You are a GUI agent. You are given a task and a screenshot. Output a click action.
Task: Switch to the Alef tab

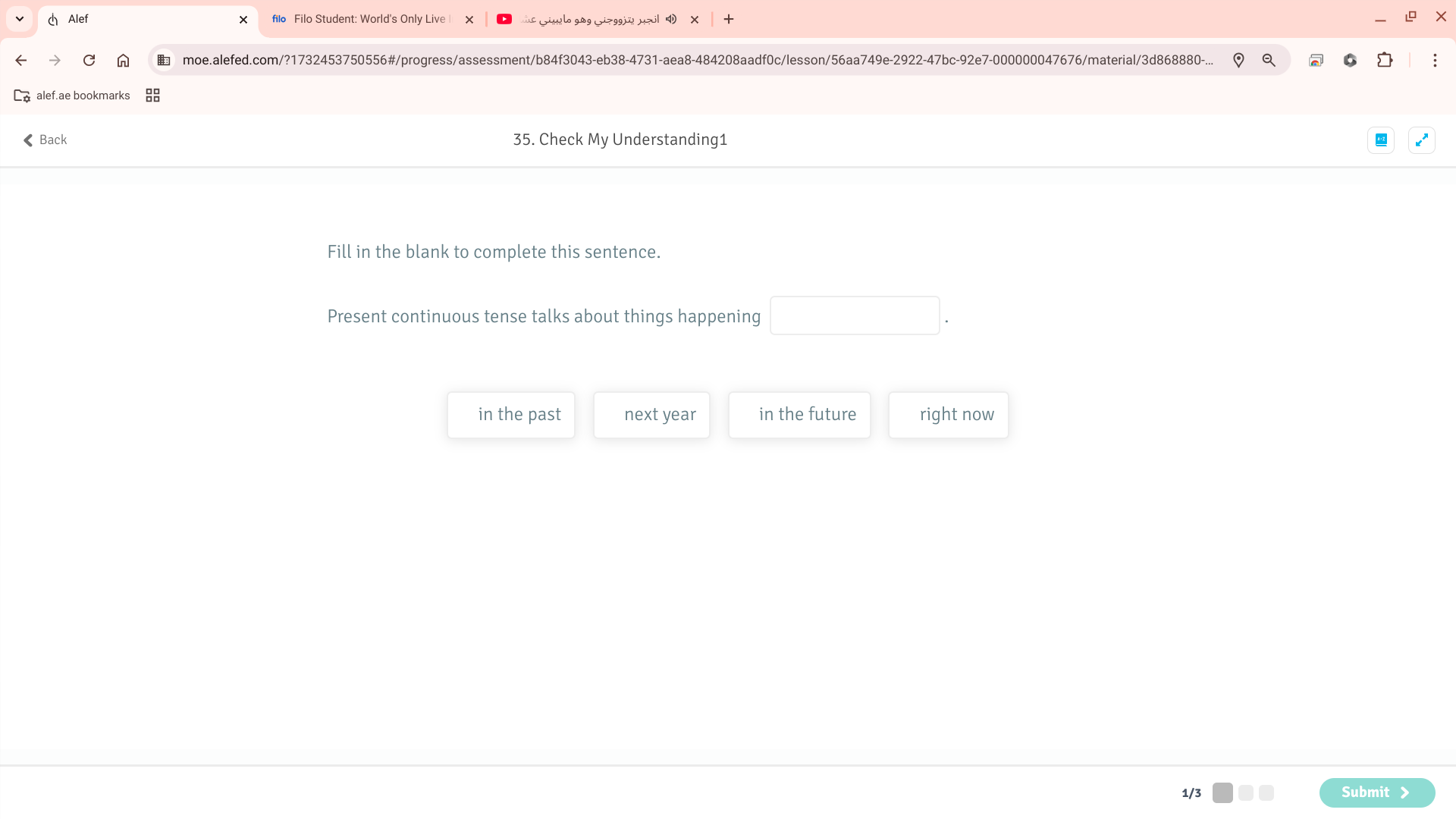pyautogui.click(x=148, y=19)
